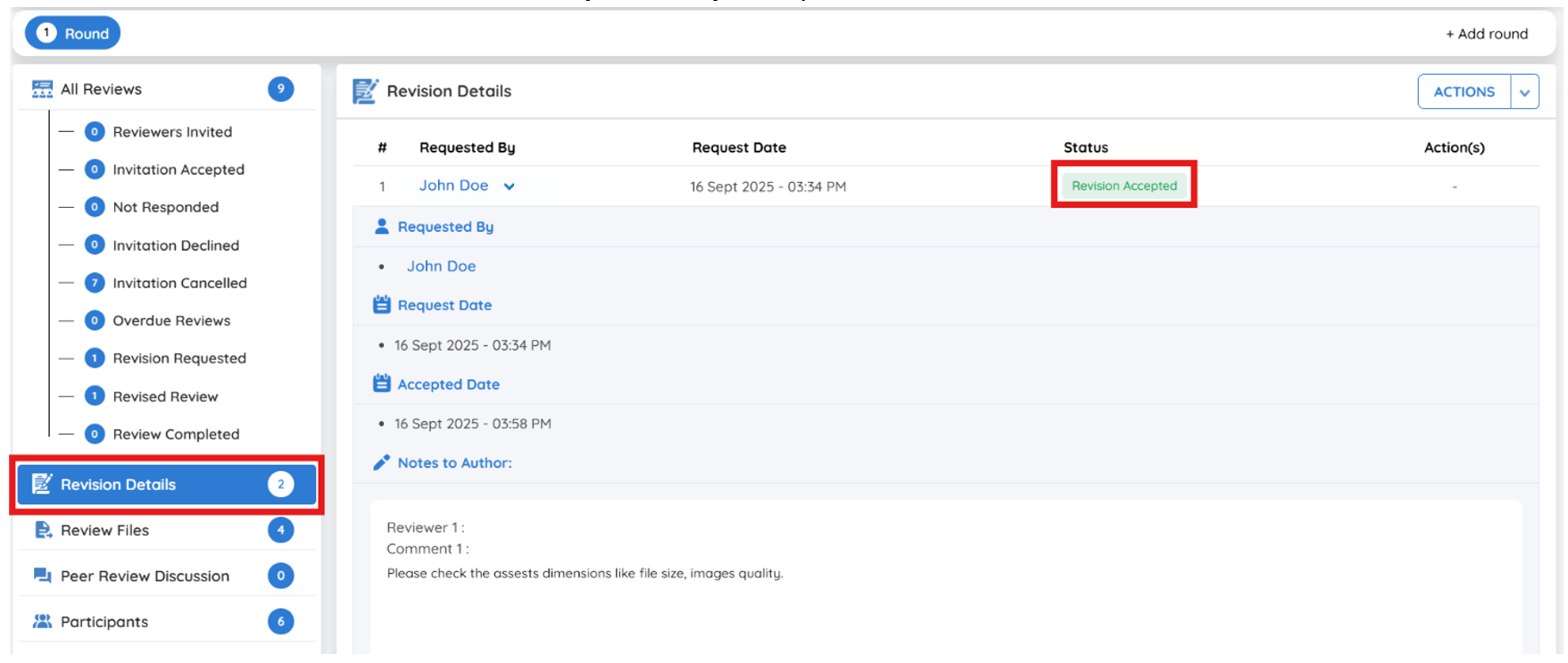Click the Invitation Cancelled count badge 7
This screenshot has height=663, width=1568.
pos(95,283)
